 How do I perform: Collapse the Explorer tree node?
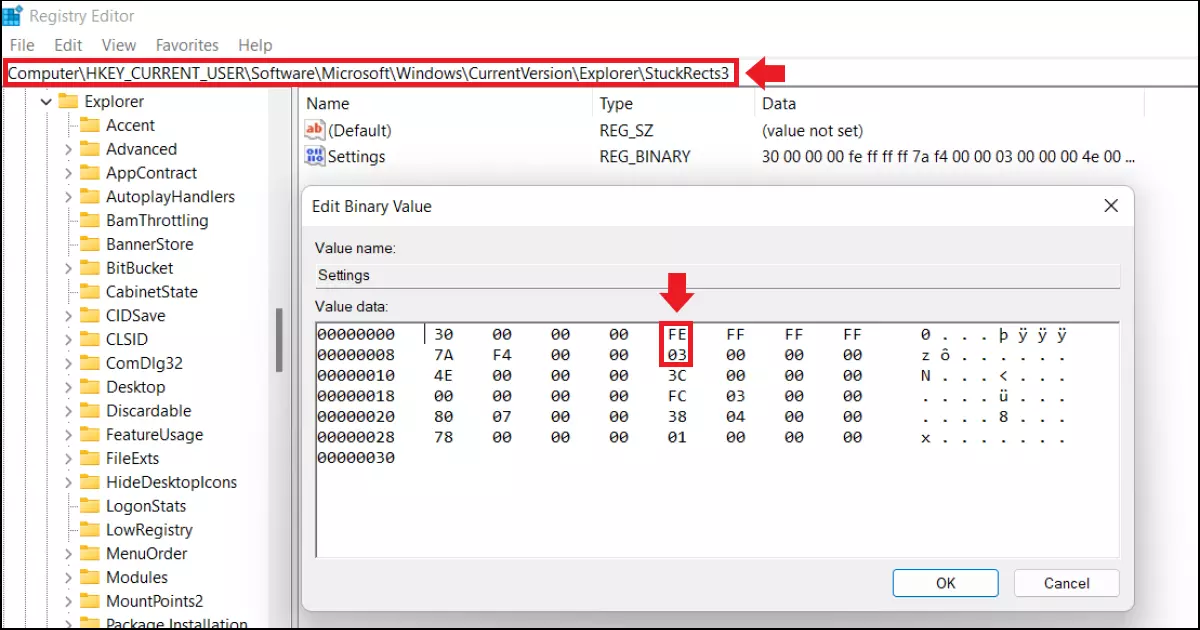(46, 101)
